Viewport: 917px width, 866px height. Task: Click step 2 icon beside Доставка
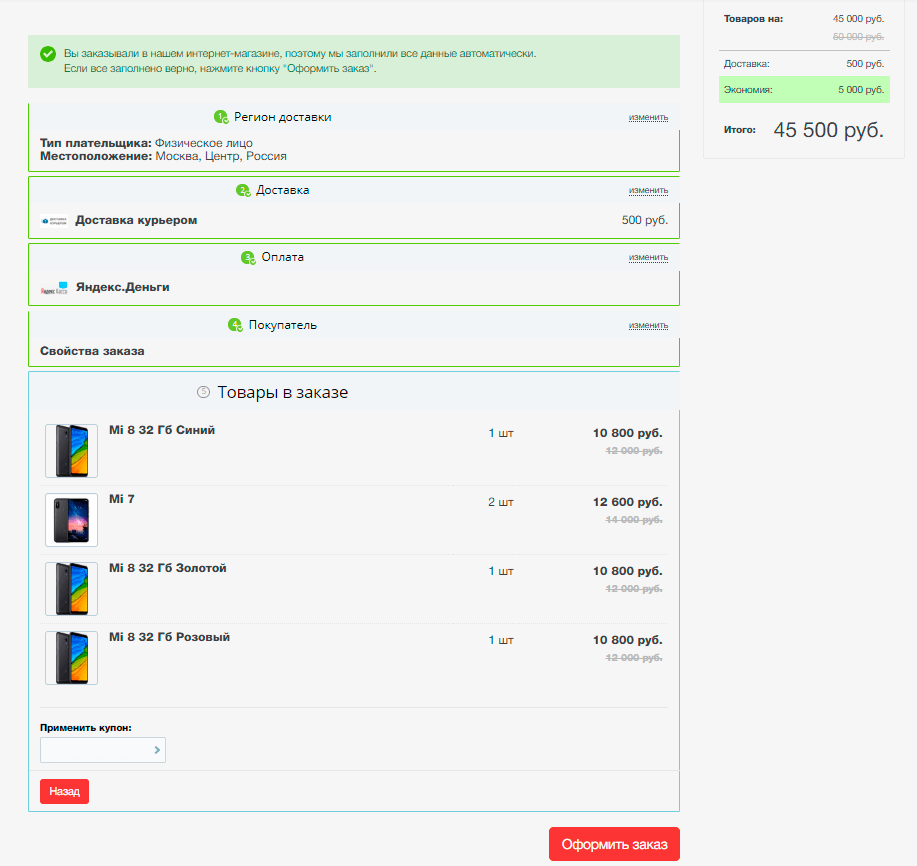click(243, 190)
